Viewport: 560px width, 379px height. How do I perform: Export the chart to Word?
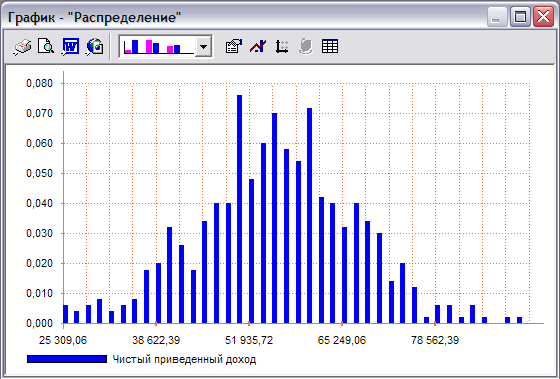click(x=70, y=47)
